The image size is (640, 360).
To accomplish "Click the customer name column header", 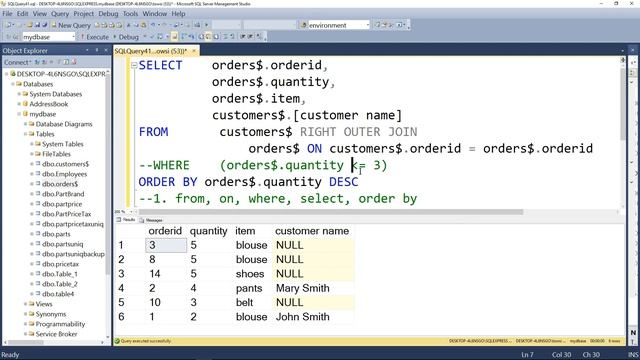I will pyautogui.click(x=312, y=231).
